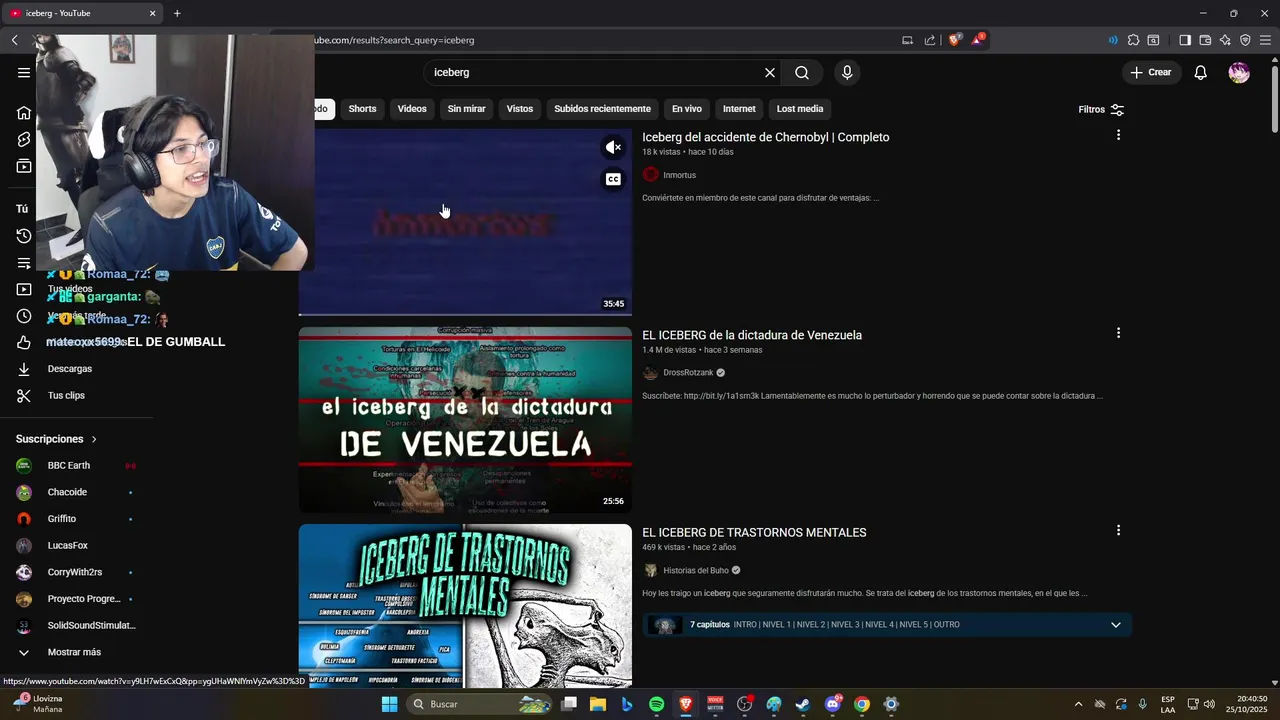Open browser main hamburger menu
The height and width of the screenshot is (720, 1280).
(1266, 40)
